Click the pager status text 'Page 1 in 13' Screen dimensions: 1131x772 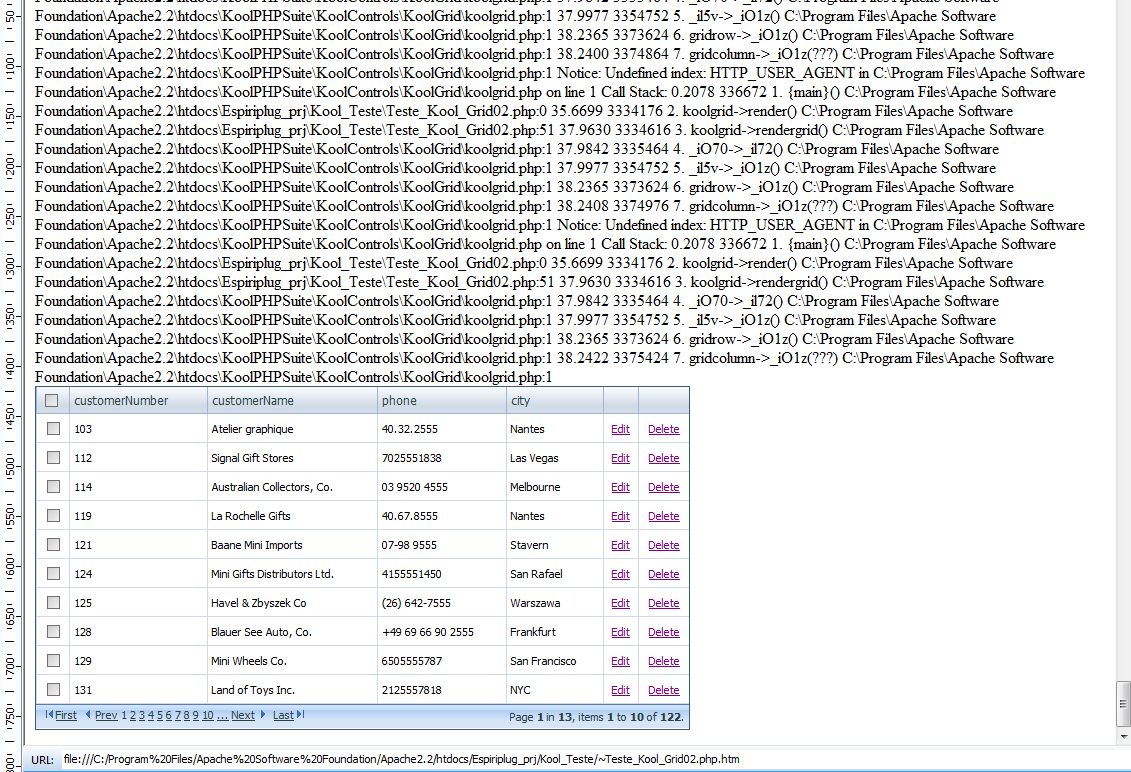(540, 717)
